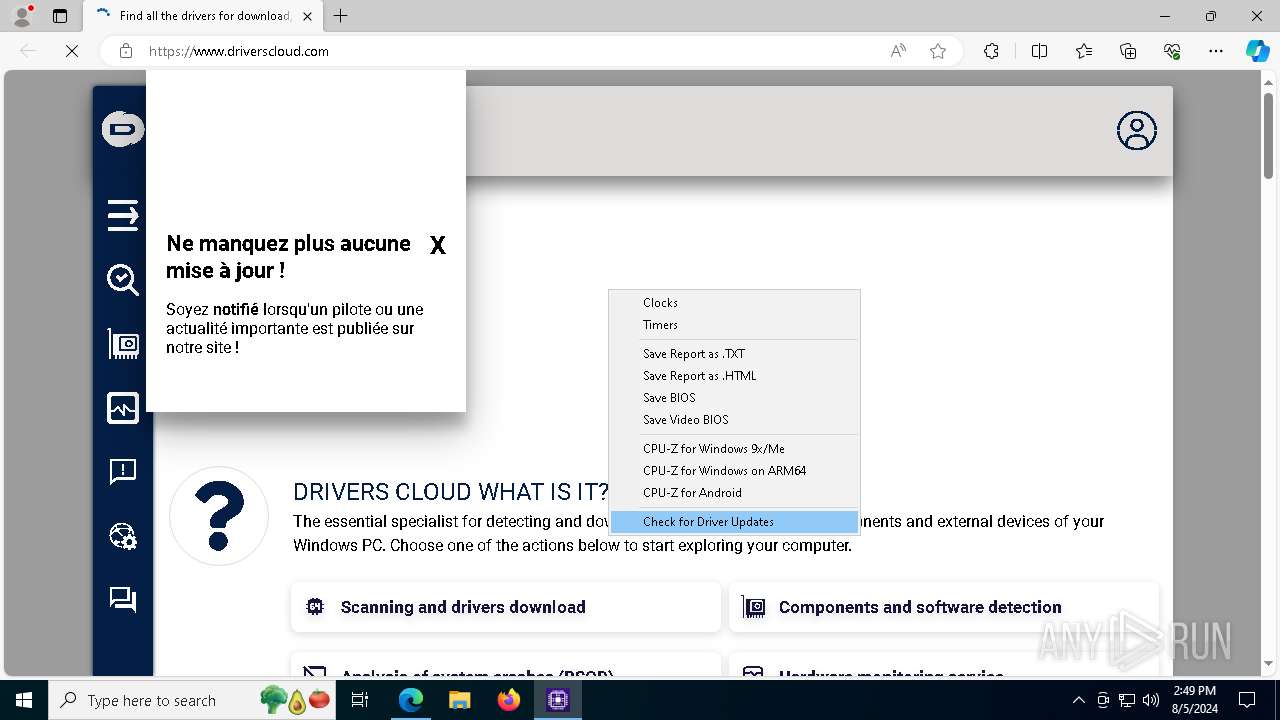Switch to the CPU-Z taskbar app
1280x720 pixels.
pyautogui.click(x=558, y=700)
